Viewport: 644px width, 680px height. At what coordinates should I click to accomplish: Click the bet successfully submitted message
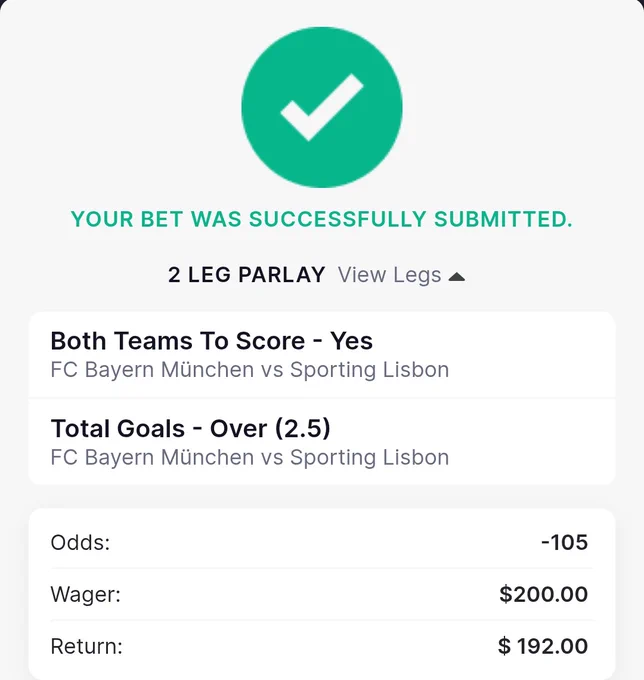click(x=322, y=219)
